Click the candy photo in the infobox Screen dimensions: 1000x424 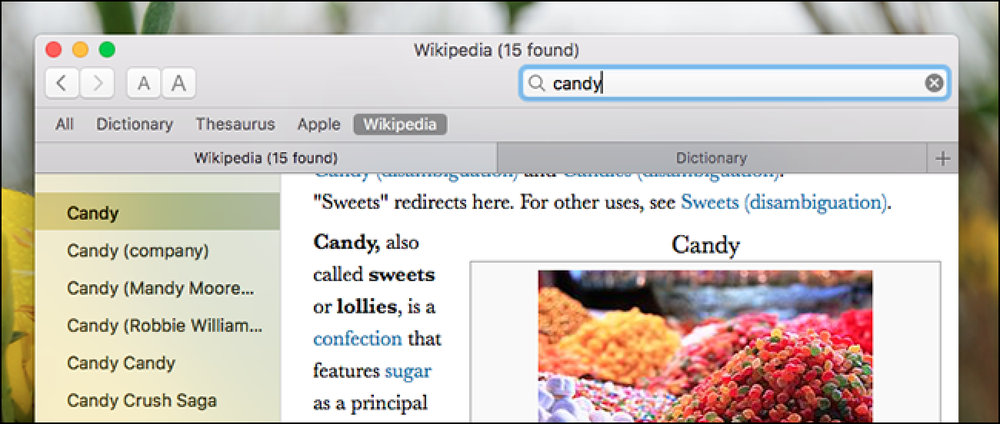pos(705,346)
